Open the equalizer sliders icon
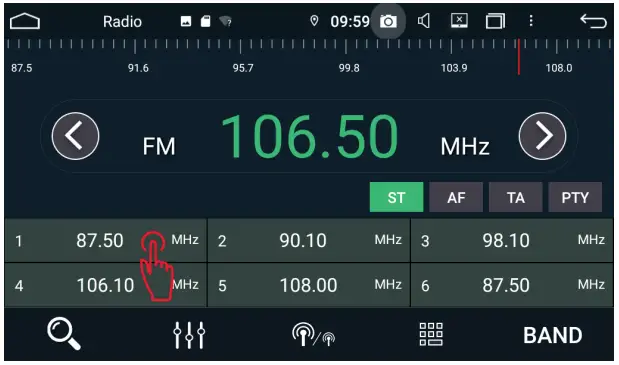 189,335
